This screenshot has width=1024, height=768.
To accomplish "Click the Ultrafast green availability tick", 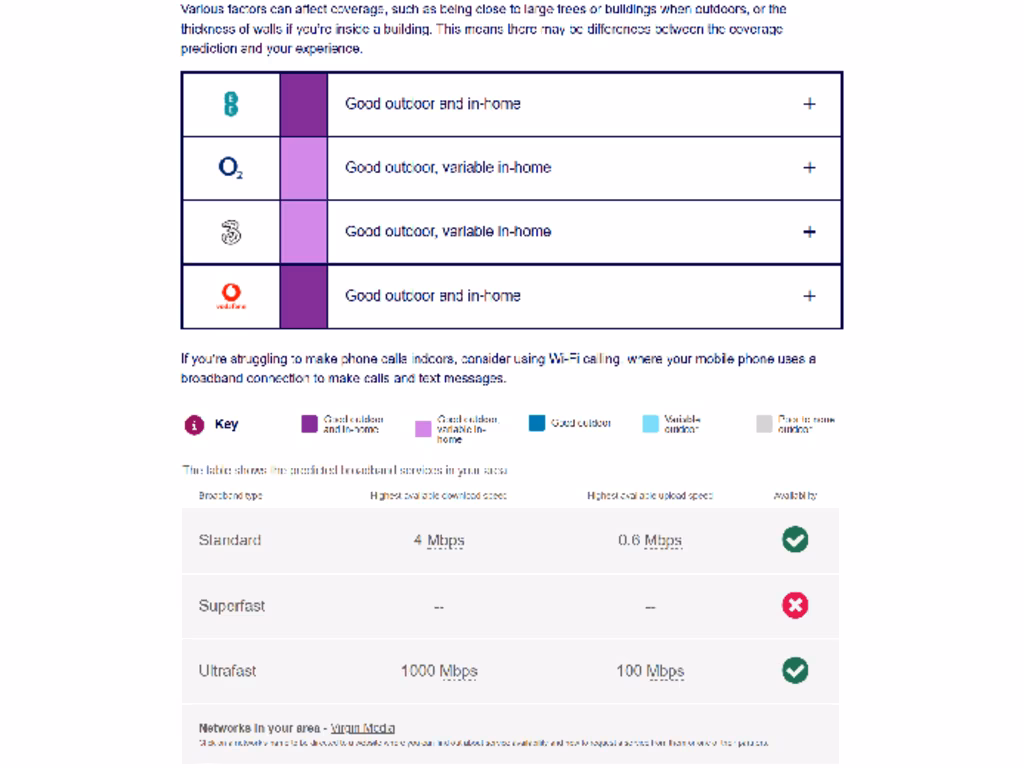I will point(795,670).
